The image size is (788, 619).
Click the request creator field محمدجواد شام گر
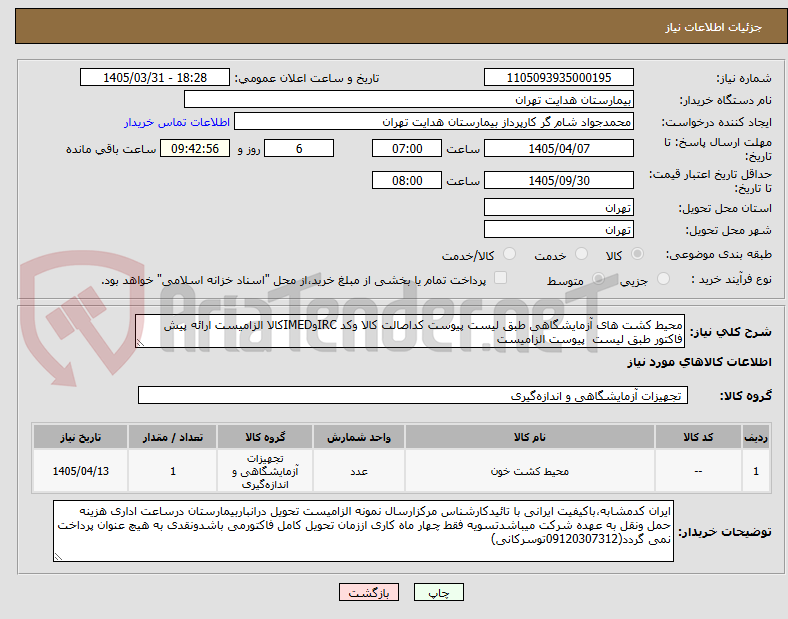[434, 122]
